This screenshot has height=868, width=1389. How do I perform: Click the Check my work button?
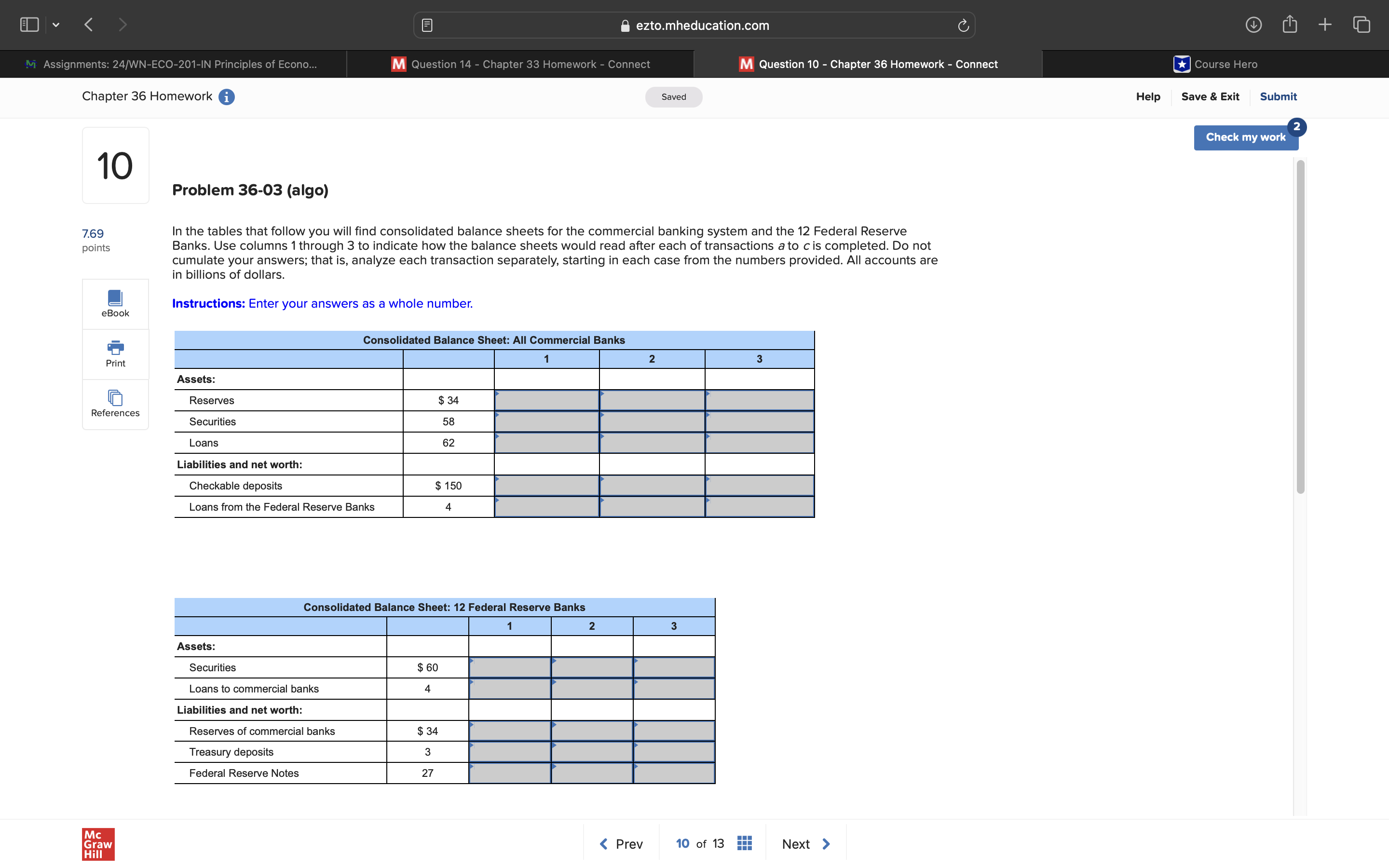click(1245, 137)
